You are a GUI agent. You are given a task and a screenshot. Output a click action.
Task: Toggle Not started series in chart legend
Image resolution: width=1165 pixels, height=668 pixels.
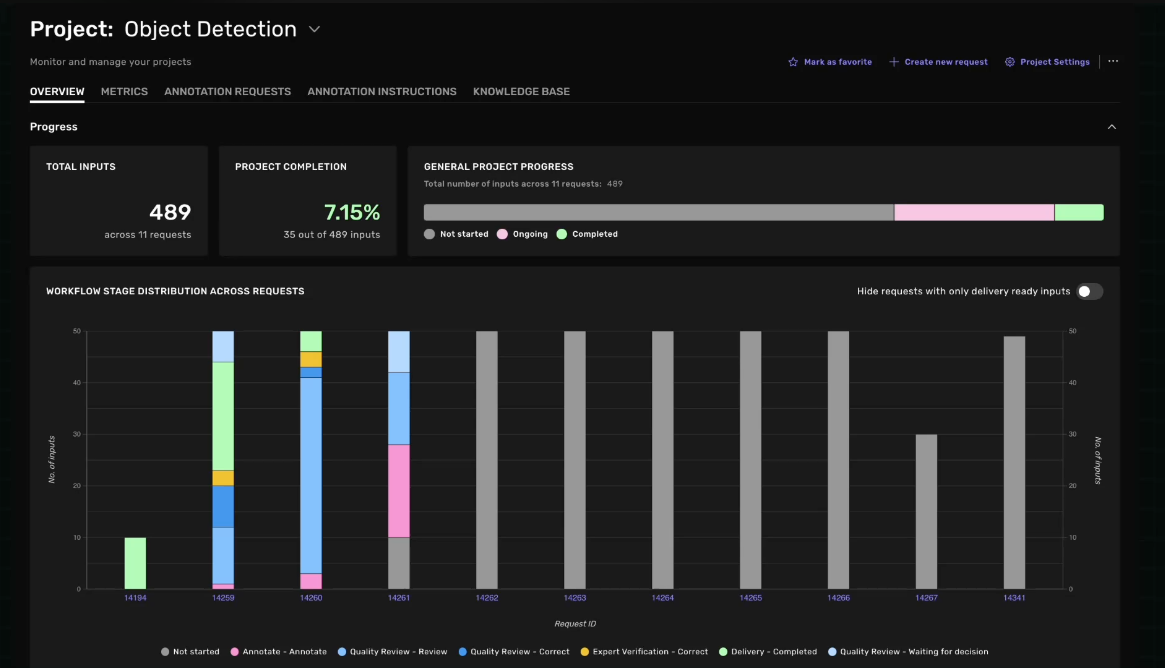(x=190, y=652)
